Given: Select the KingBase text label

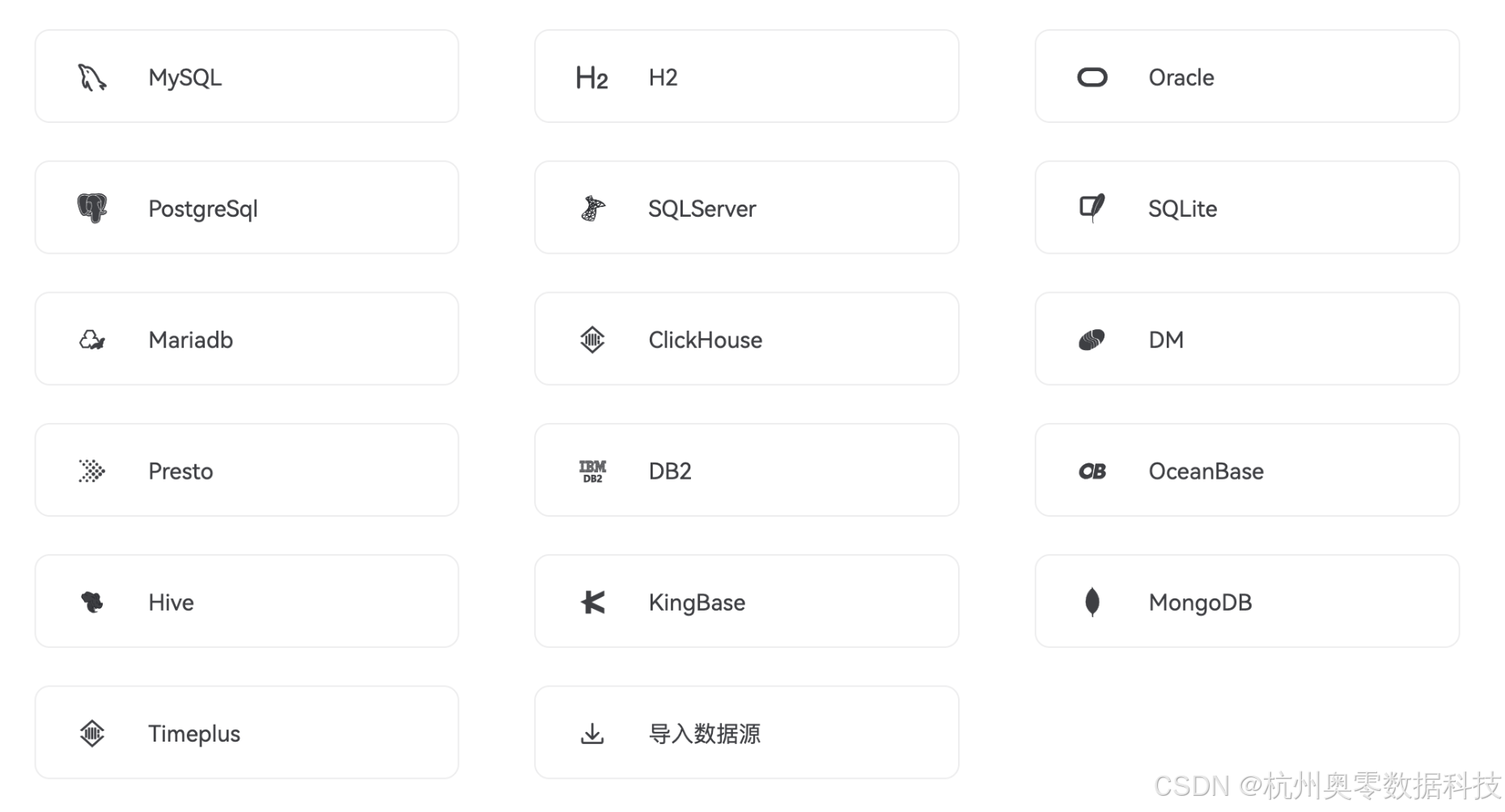Looking at the screenshot, I should click(x=697, y=603).
